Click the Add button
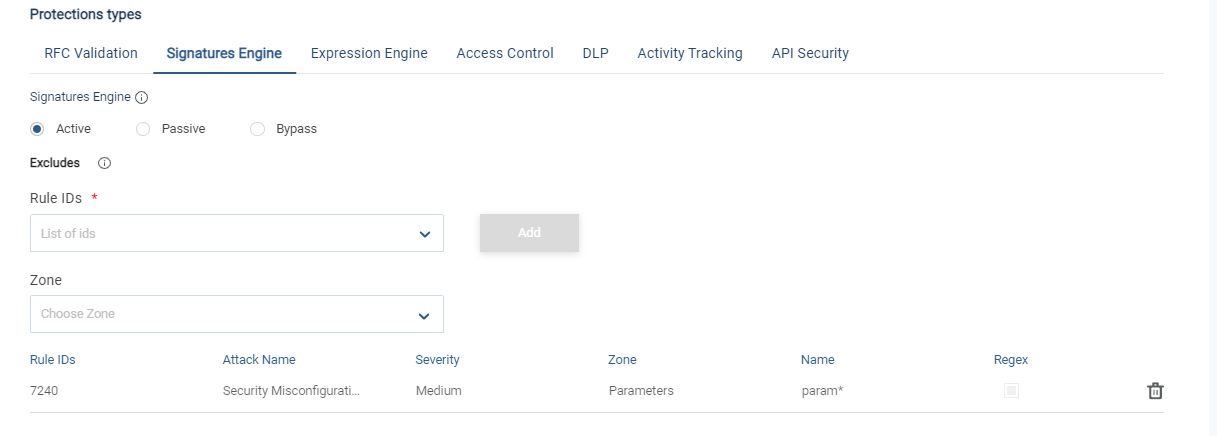The width and height of the screenshot is (1217, 436). tap(529, 233)
